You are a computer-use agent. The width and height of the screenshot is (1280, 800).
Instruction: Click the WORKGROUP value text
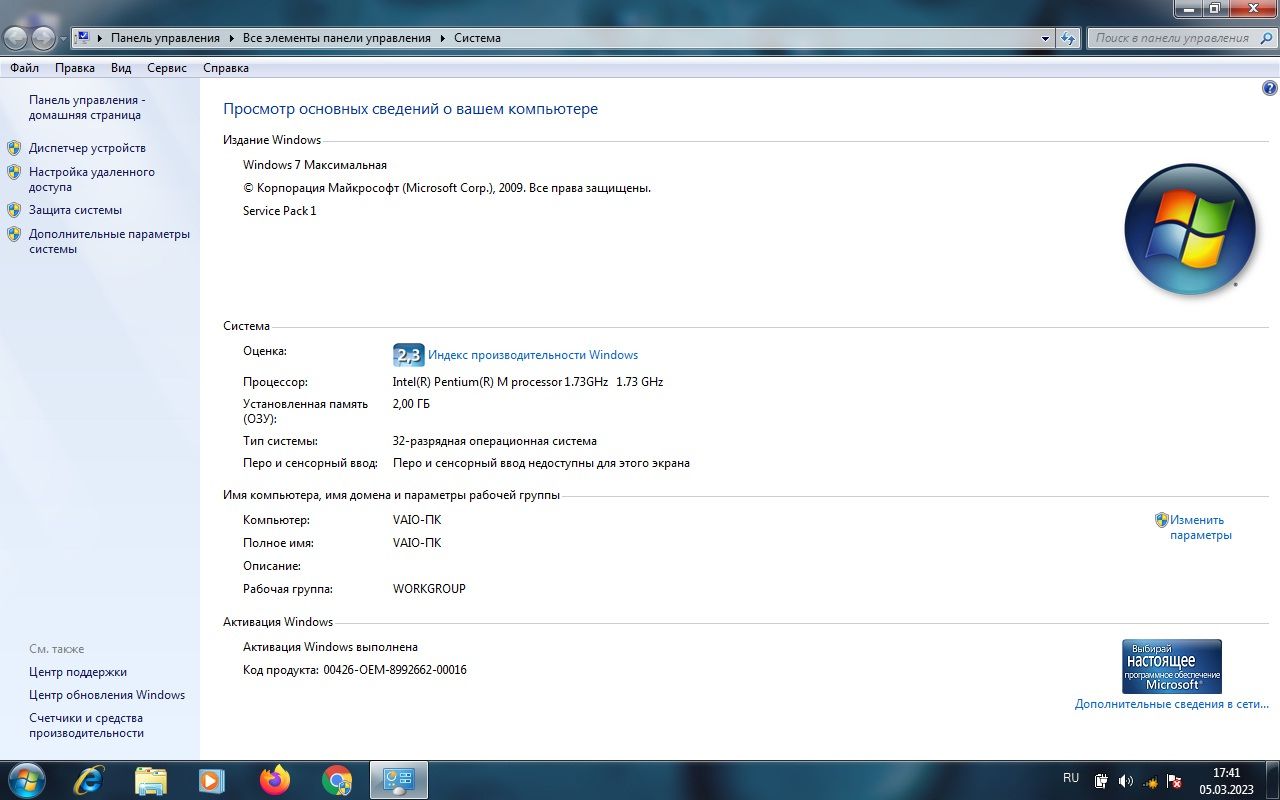[429, 589]
